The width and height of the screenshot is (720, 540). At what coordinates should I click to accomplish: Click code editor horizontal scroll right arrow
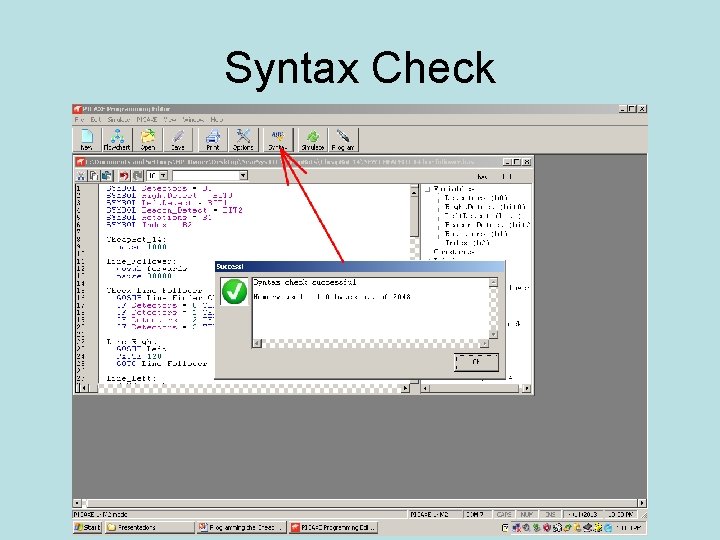coord(405,388)
